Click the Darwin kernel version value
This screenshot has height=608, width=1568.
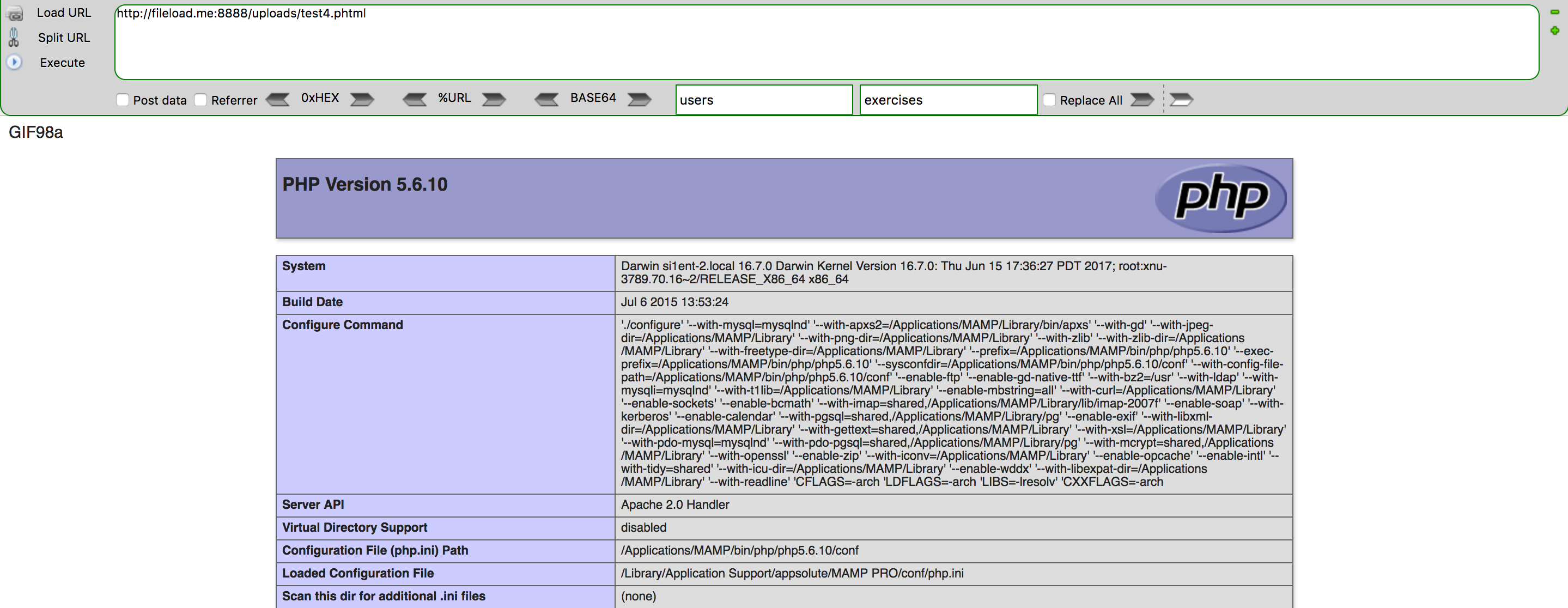tap(894, 272)
